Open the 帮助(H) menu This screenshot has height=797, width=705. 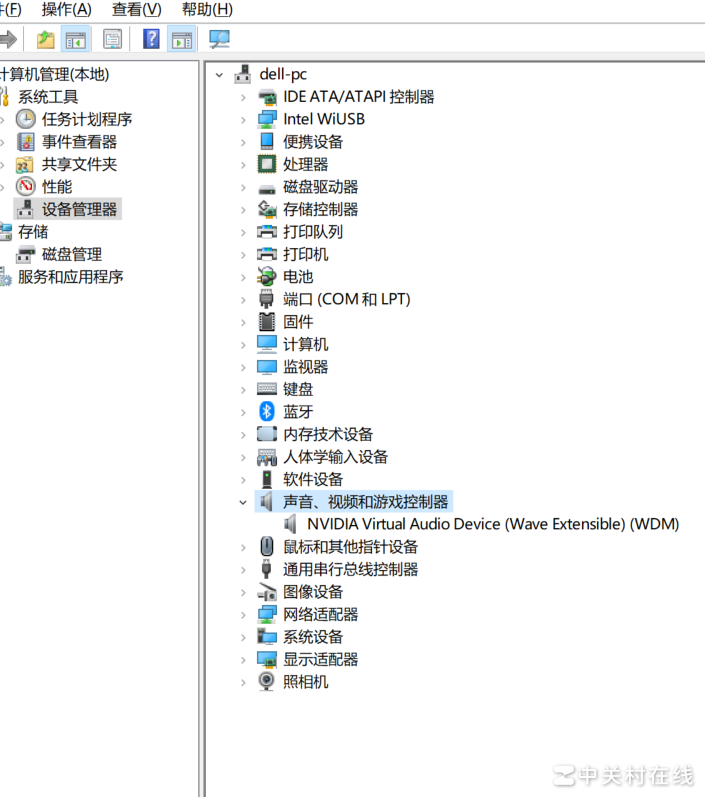coord(207,9)
